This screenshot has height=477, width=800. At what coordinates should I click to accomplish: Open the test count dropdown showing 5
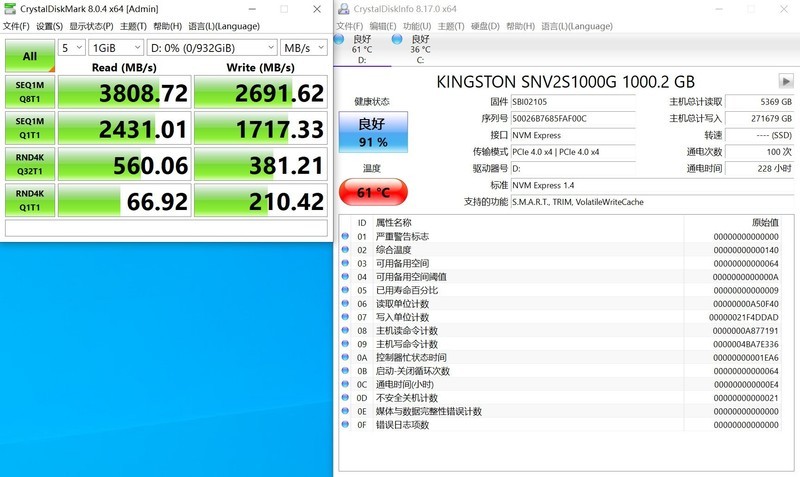pos(71,48)
